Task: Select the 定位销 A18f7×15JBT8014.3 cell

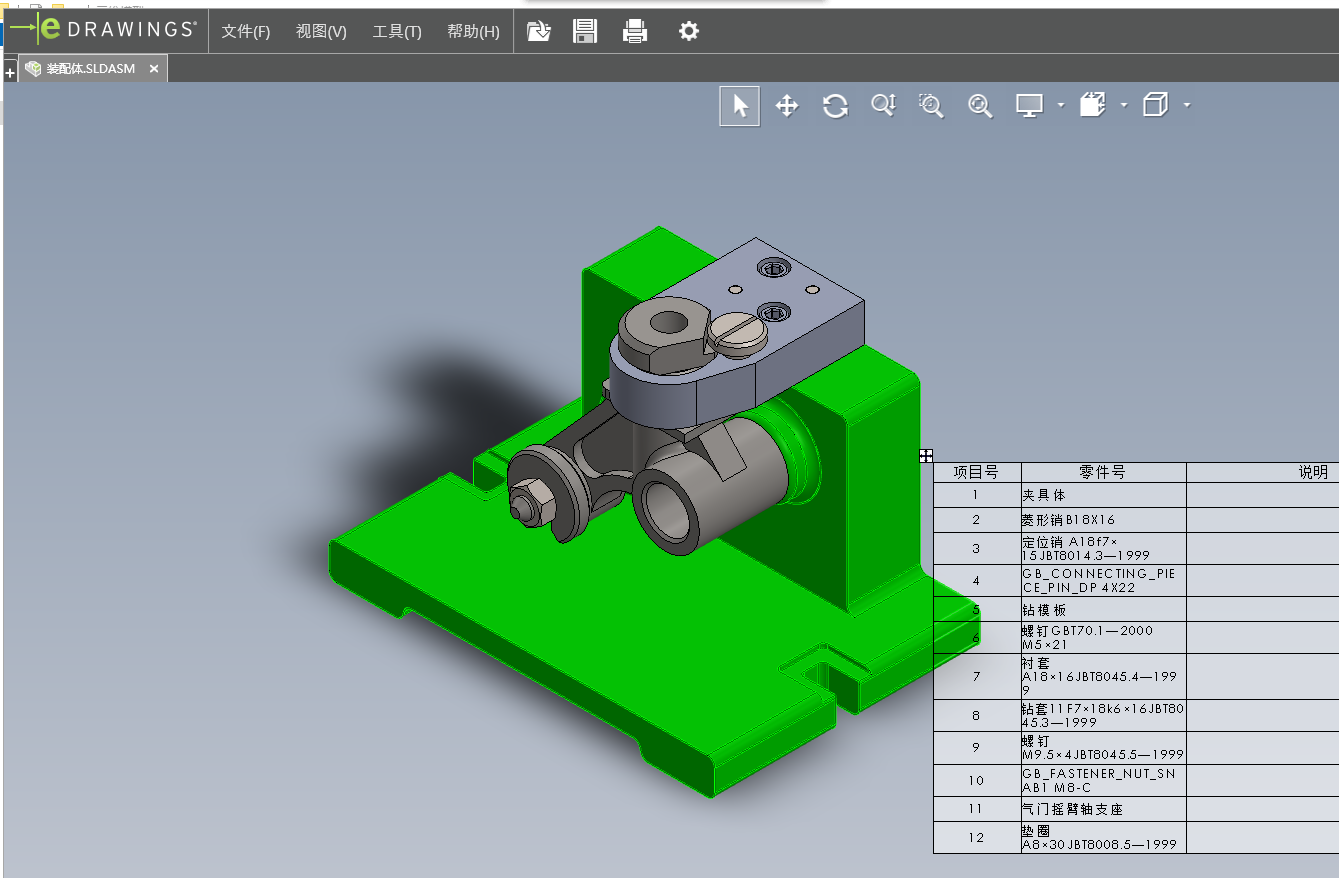Action: click(1103, 548)
